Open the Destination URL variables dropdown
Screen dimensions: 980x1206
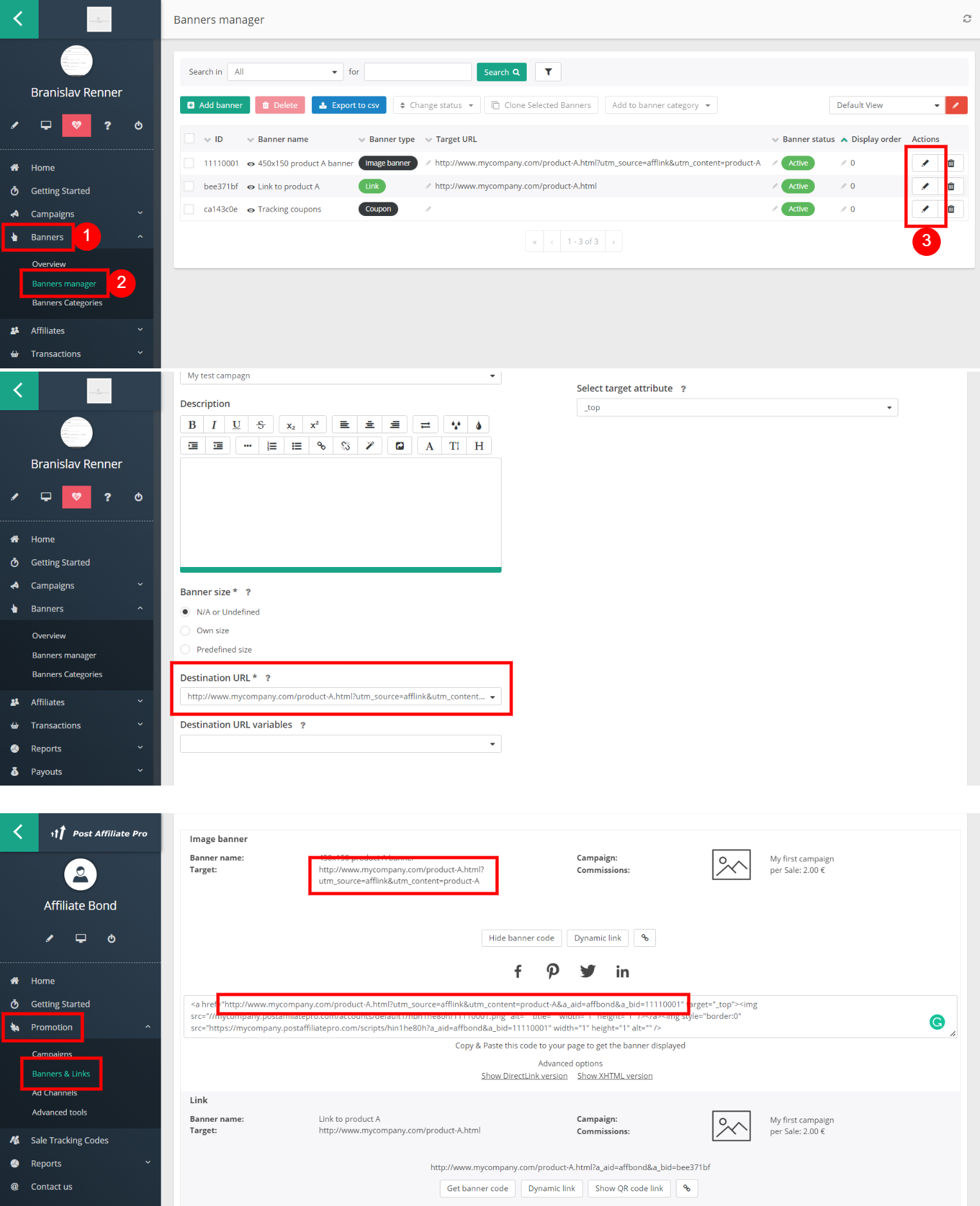tap(341, 744)
